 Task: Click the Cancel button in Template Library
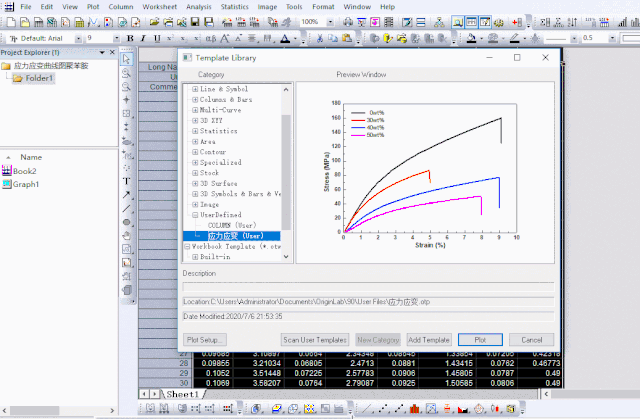[x=531, y=340]
